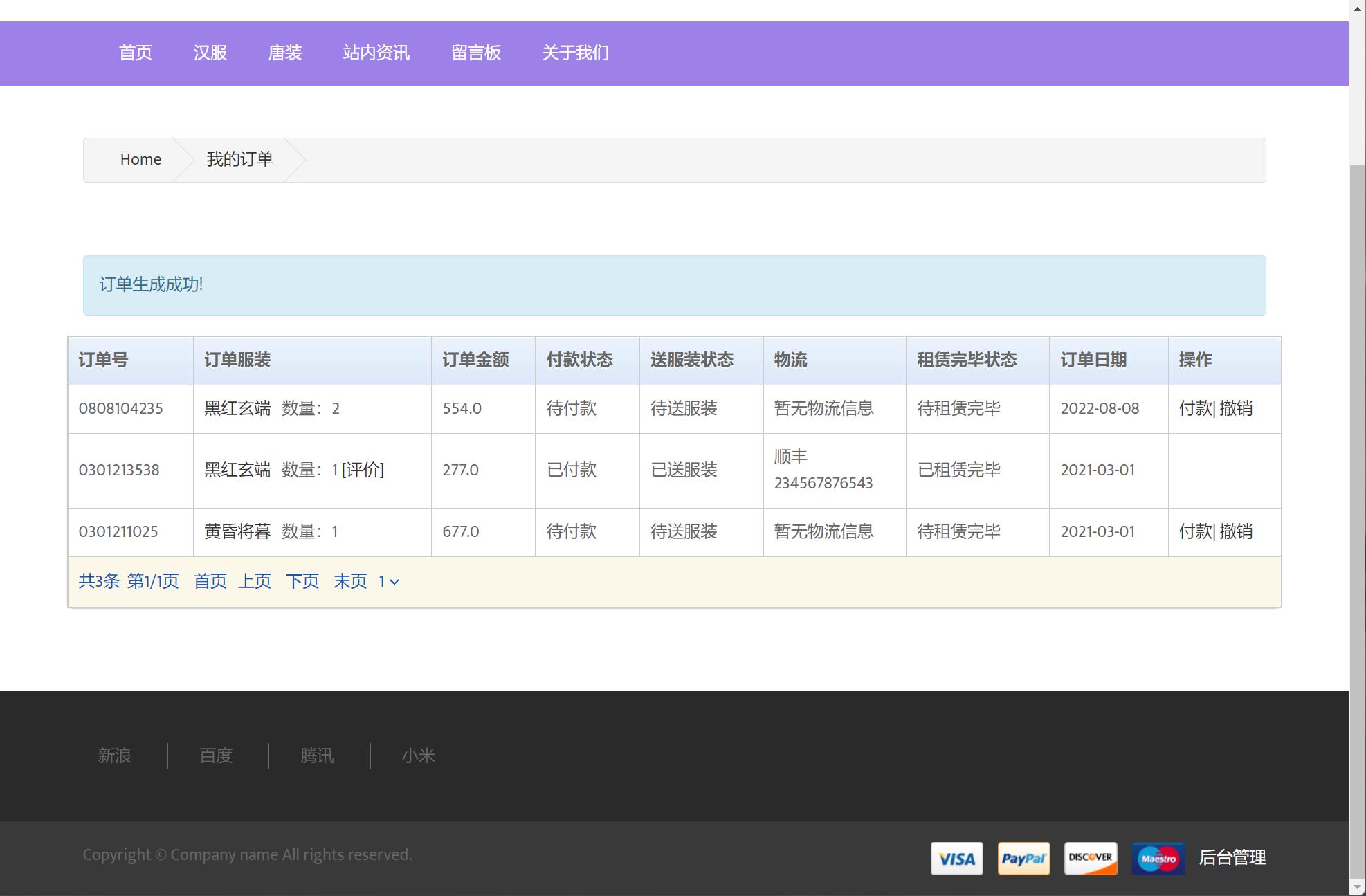The height and width of the screenshot is (896, 1366).
Task: Go to 关于我们 via top navigation
Action: [x=575, y=53]
